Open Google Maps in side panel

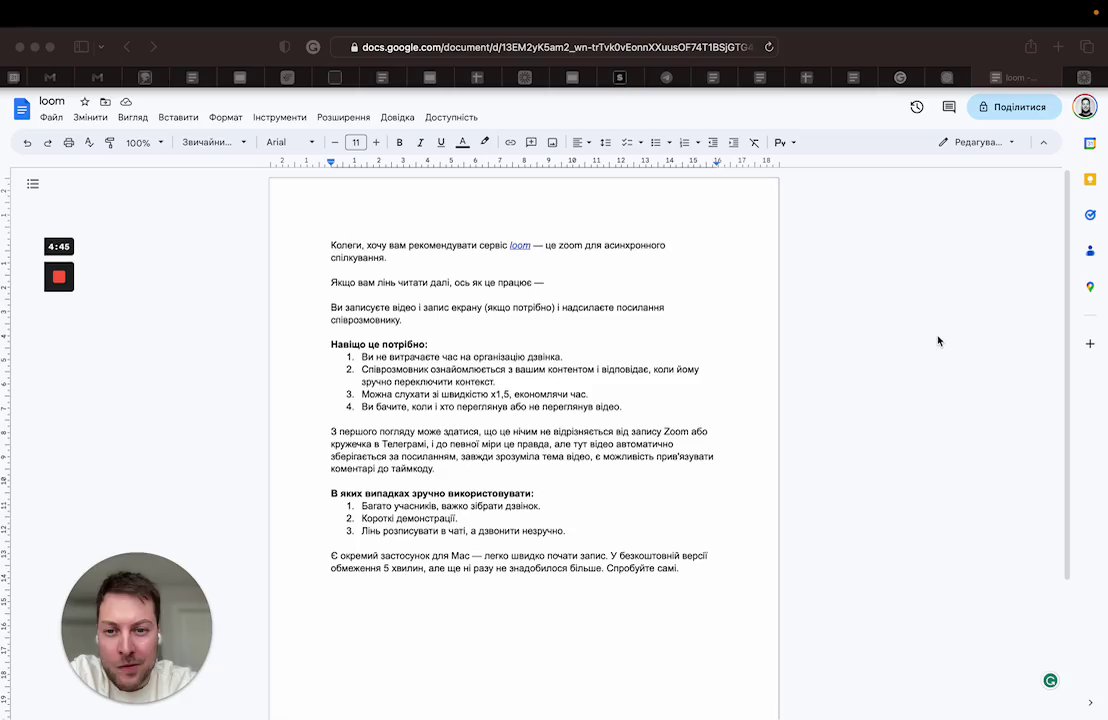point(1090,287)
